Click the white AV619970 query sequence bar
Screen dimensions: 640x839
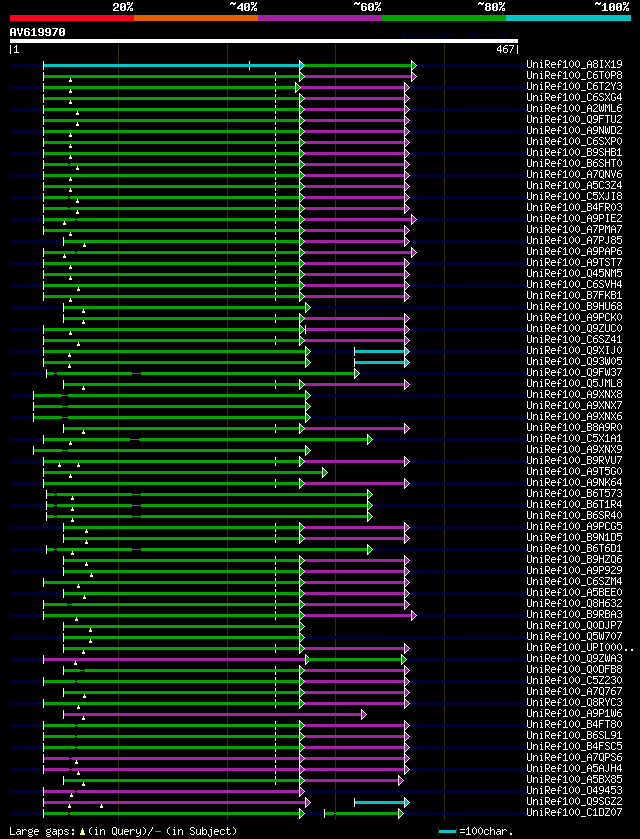(x=264, y=41)
